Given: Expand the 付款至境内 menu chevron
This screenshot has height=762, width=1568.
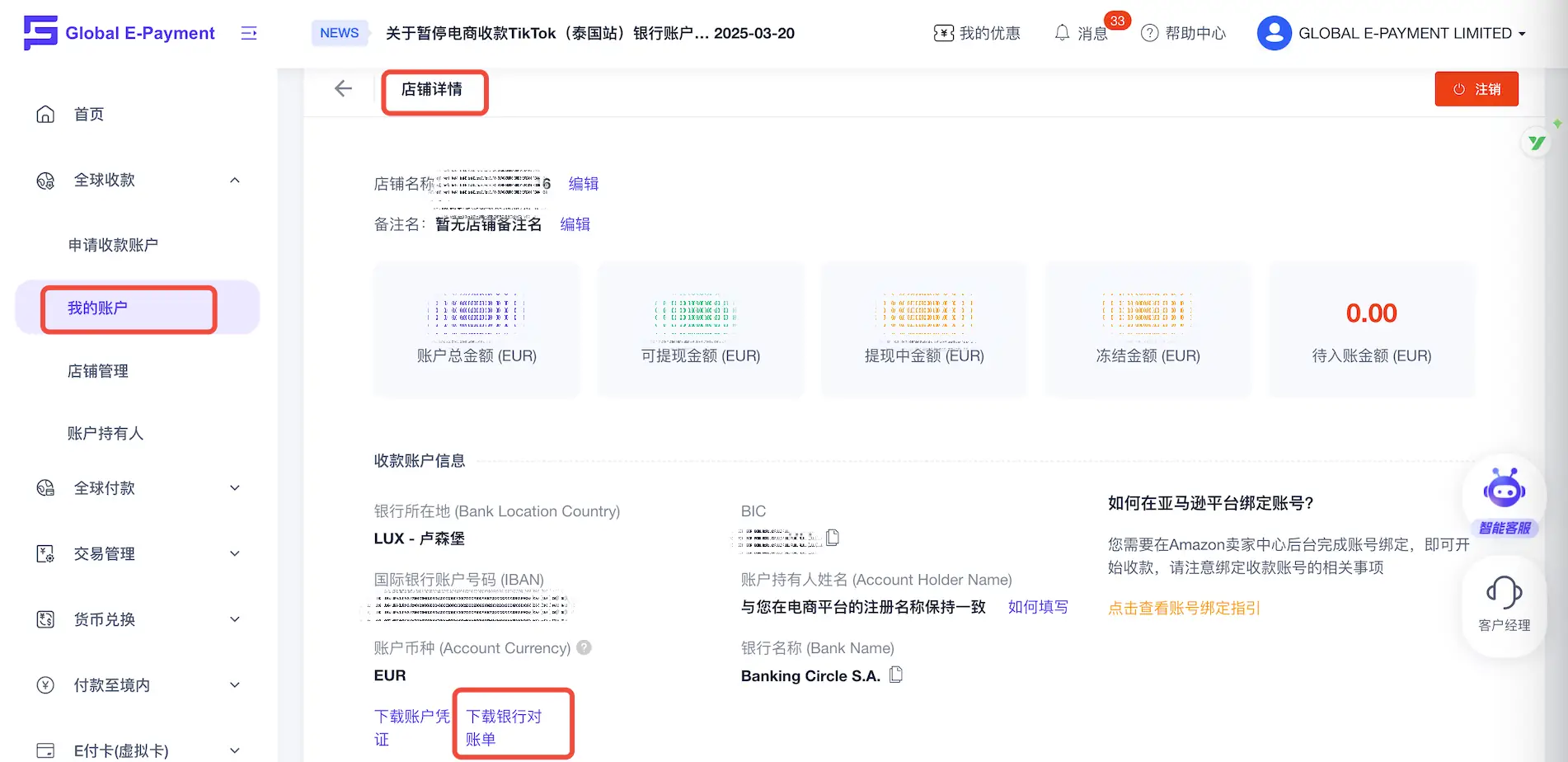Looking at the screenshot, I should [x=235, y=685].
